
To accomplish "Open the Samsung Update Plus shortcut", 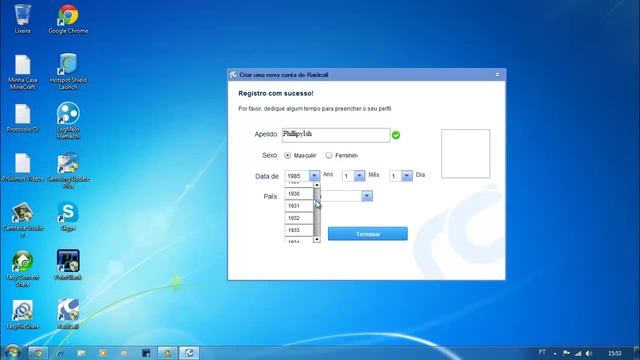I will pos(68,170).
